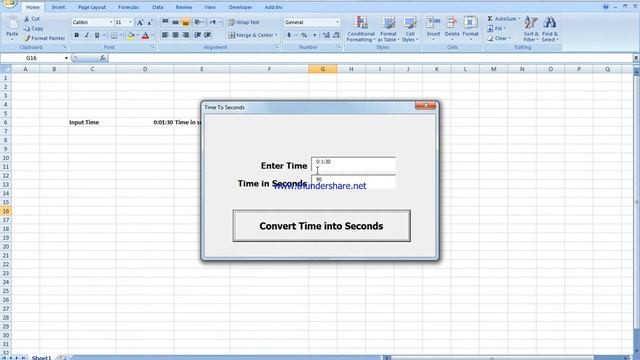The height and width of the screenshot is (360, 640).
Task: Open Conditional Formatting menu
Action: [361, 29]
